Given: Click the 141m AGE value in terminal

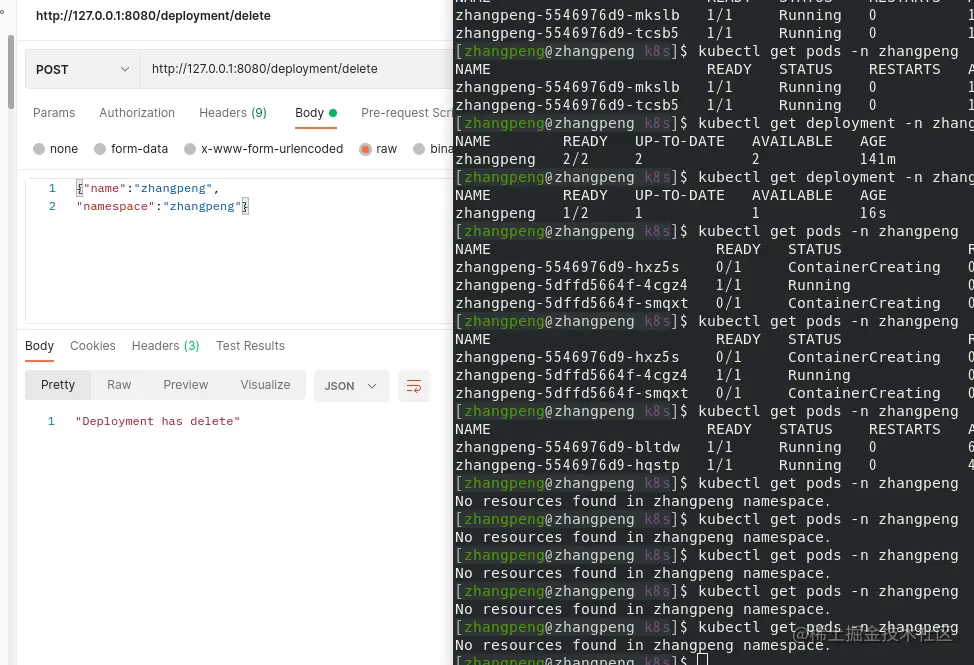Looking at the screenshot, I should [878, 159].
